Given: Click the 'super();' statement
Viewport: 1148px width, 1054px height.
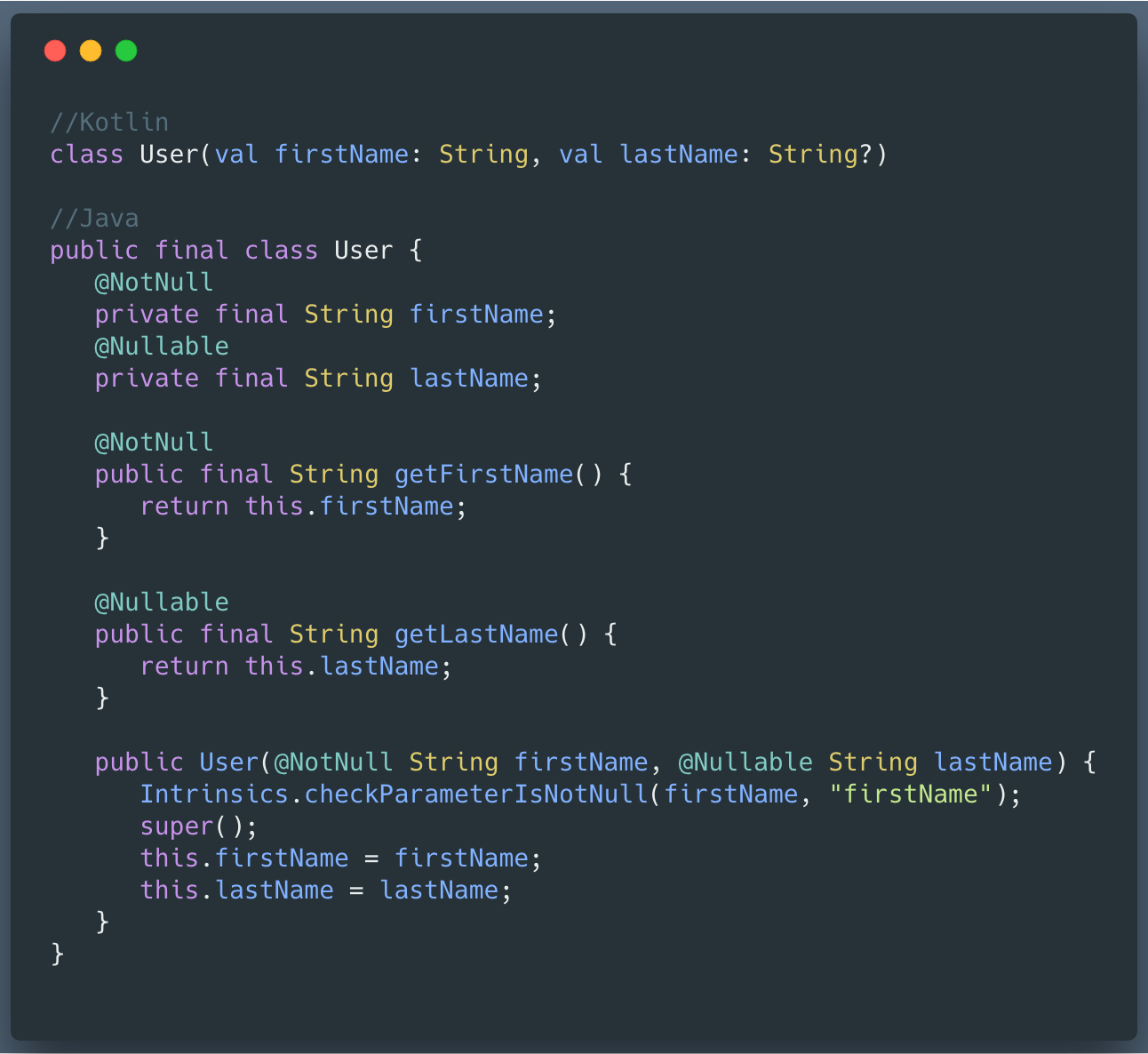Looking at the screenshot, I should pos(199,826).
